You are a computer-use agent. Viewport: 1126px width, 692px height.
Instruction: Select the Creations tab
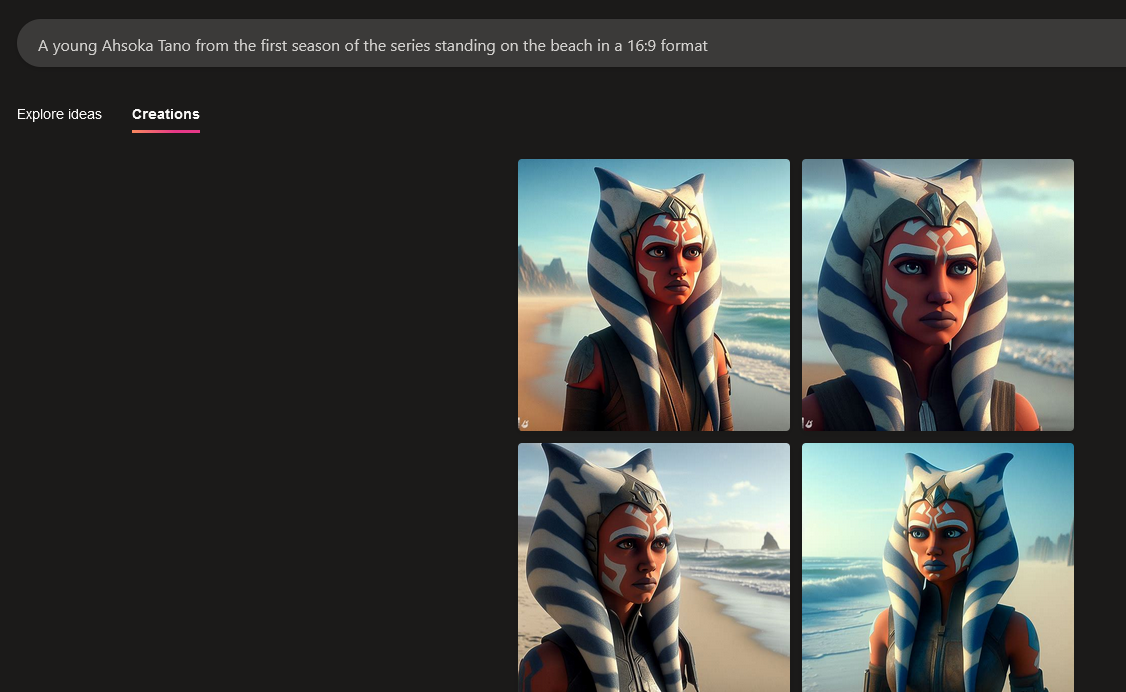click(166, 115)
